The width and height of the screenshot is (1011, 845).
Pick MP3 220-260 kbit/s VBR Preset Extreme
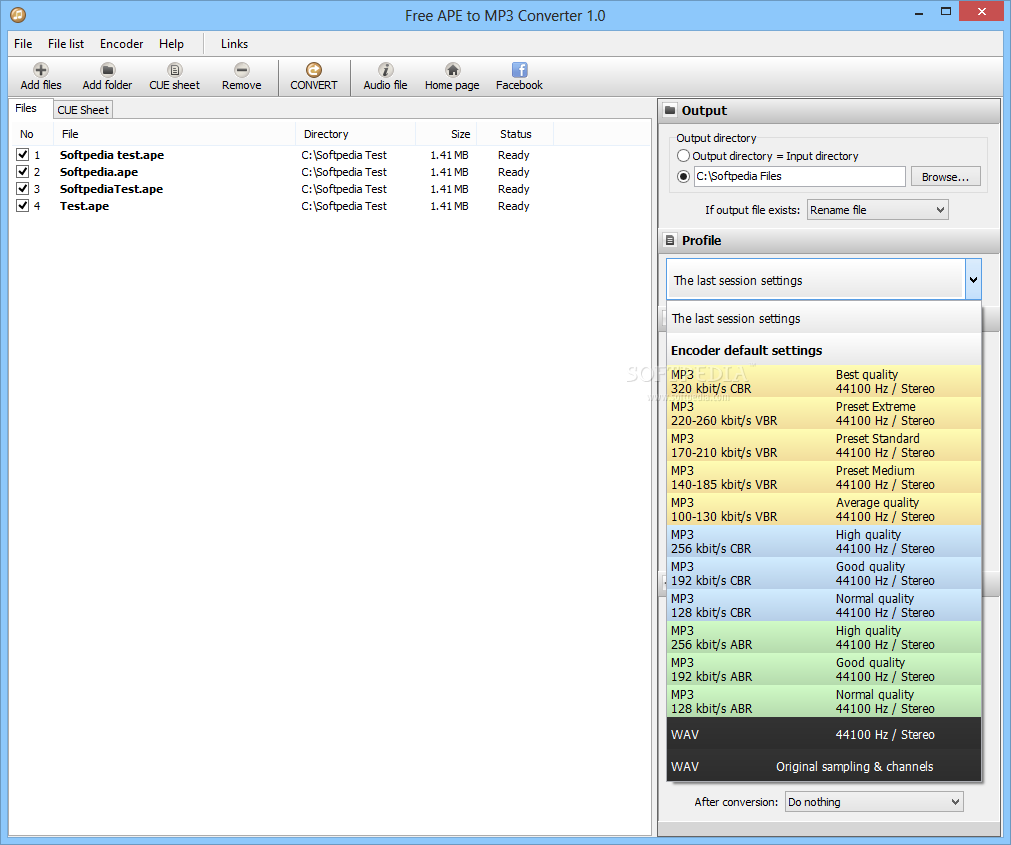coord(824,414)
